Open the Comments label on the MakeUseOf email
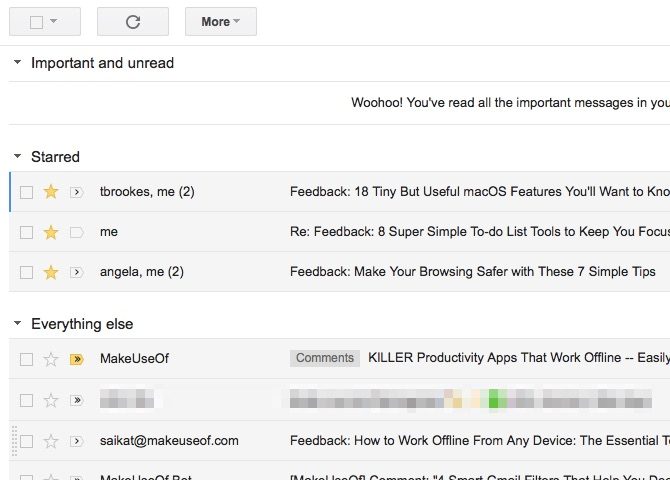This screenshot has width=670, height=480. (325, 358)
